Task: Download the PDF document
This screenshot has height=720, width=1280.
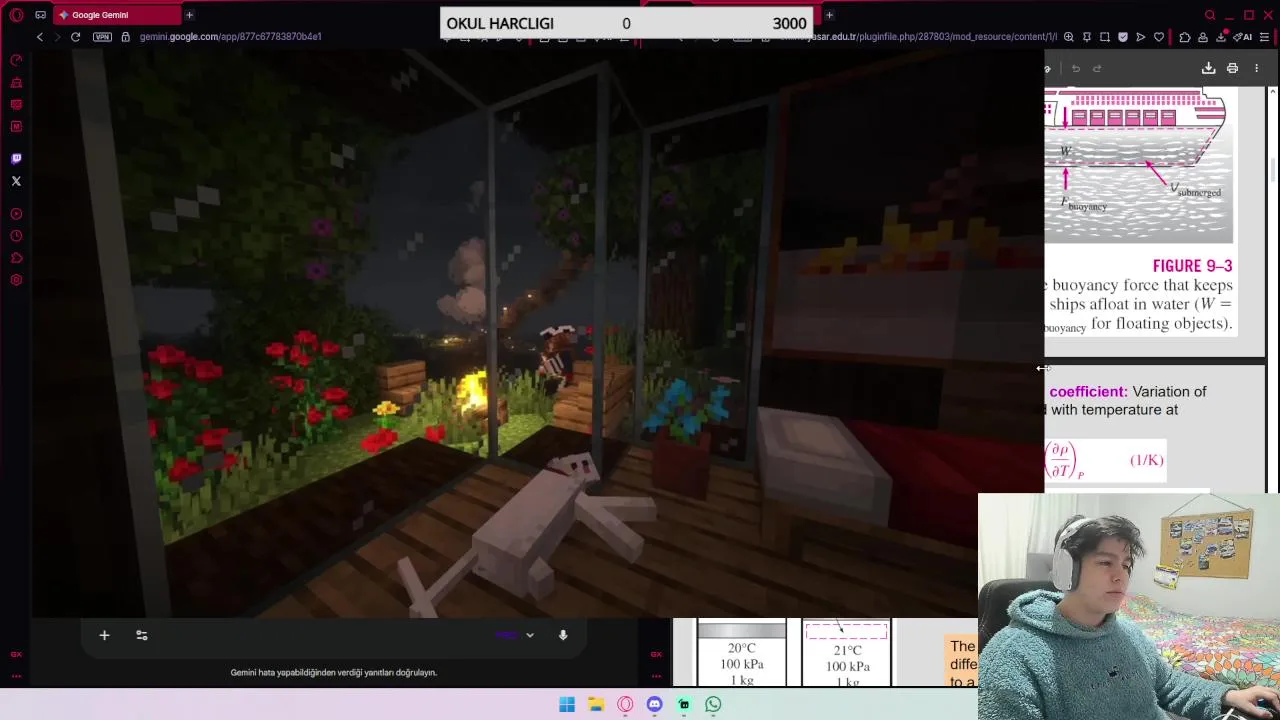Action: 1208,68
